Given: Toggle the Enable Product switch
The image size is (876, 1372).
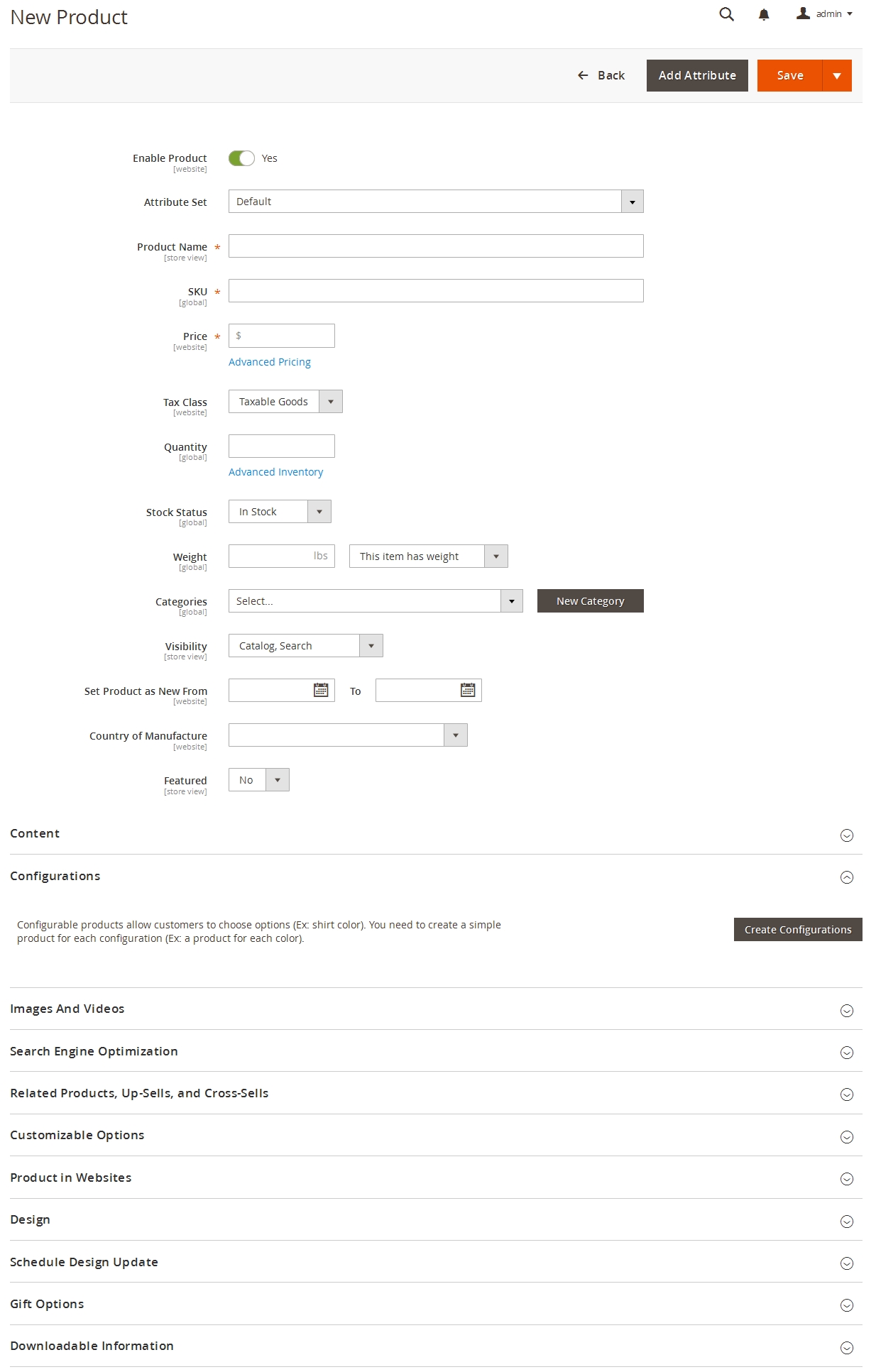Looking at the screenshot, I should (x=241, y=158).
